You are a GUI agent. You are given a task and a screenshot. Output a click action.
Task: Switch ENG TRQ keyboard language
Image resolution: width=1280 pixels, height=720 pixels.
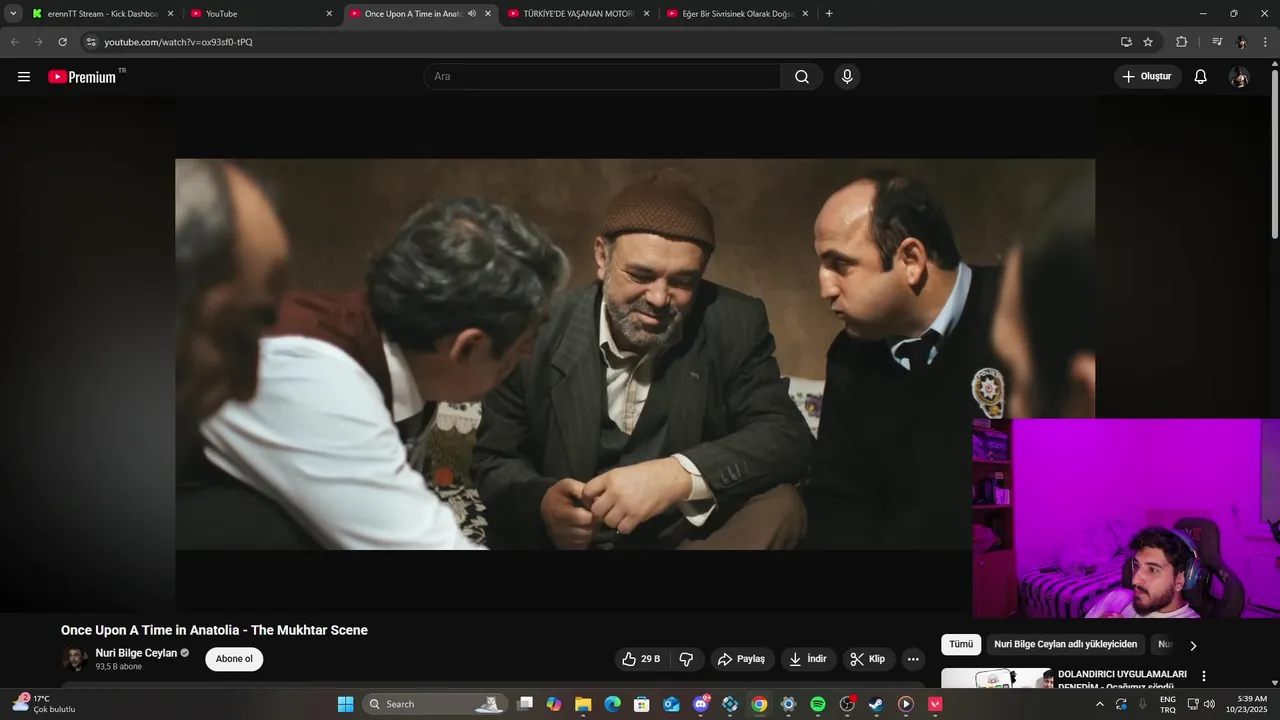(1168, 704)
